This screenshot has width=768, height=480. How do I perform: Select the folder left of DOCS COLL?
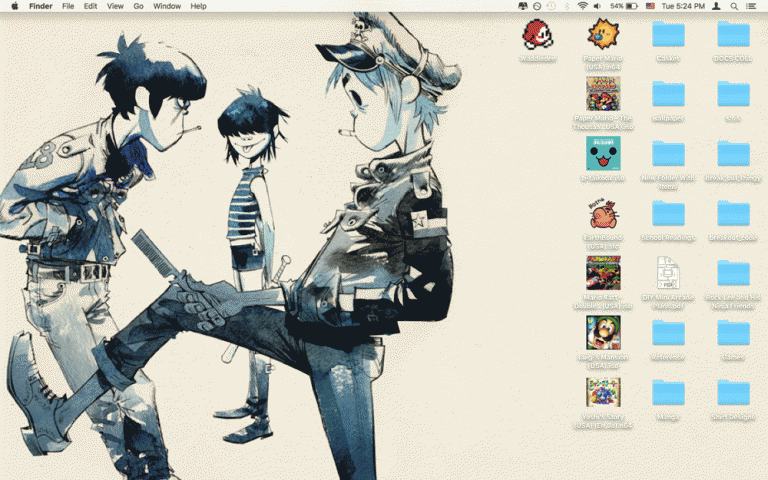pos(668,34)
